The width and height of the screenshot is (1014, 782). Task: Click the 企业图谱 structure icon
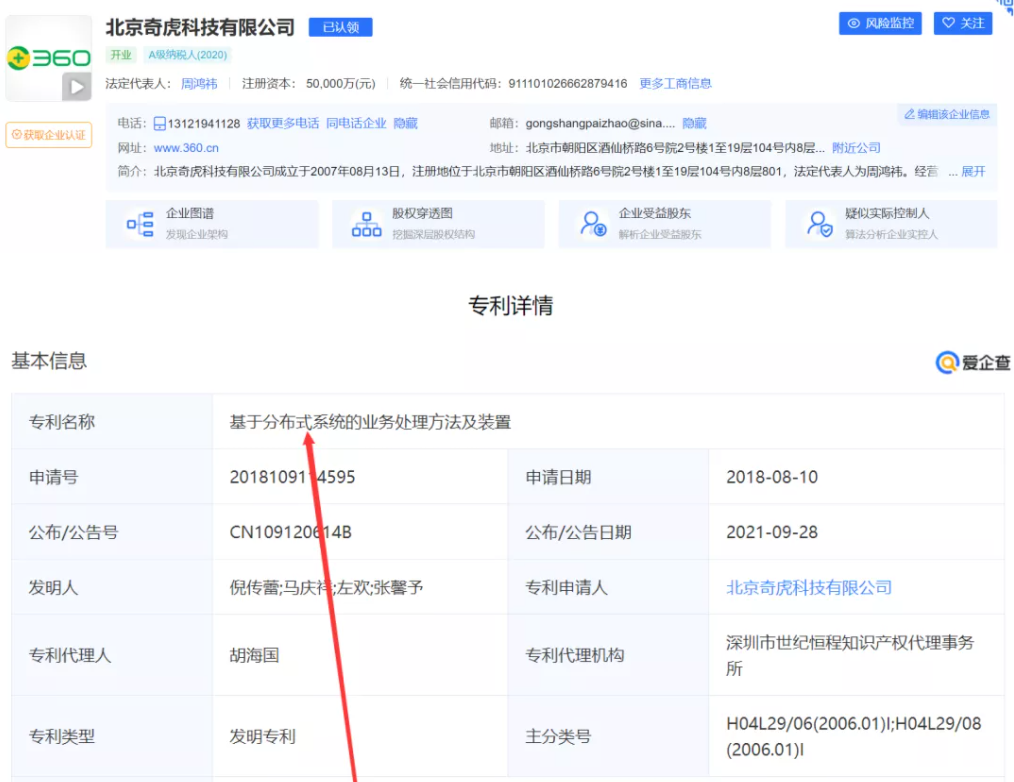(x=140, y=224)
